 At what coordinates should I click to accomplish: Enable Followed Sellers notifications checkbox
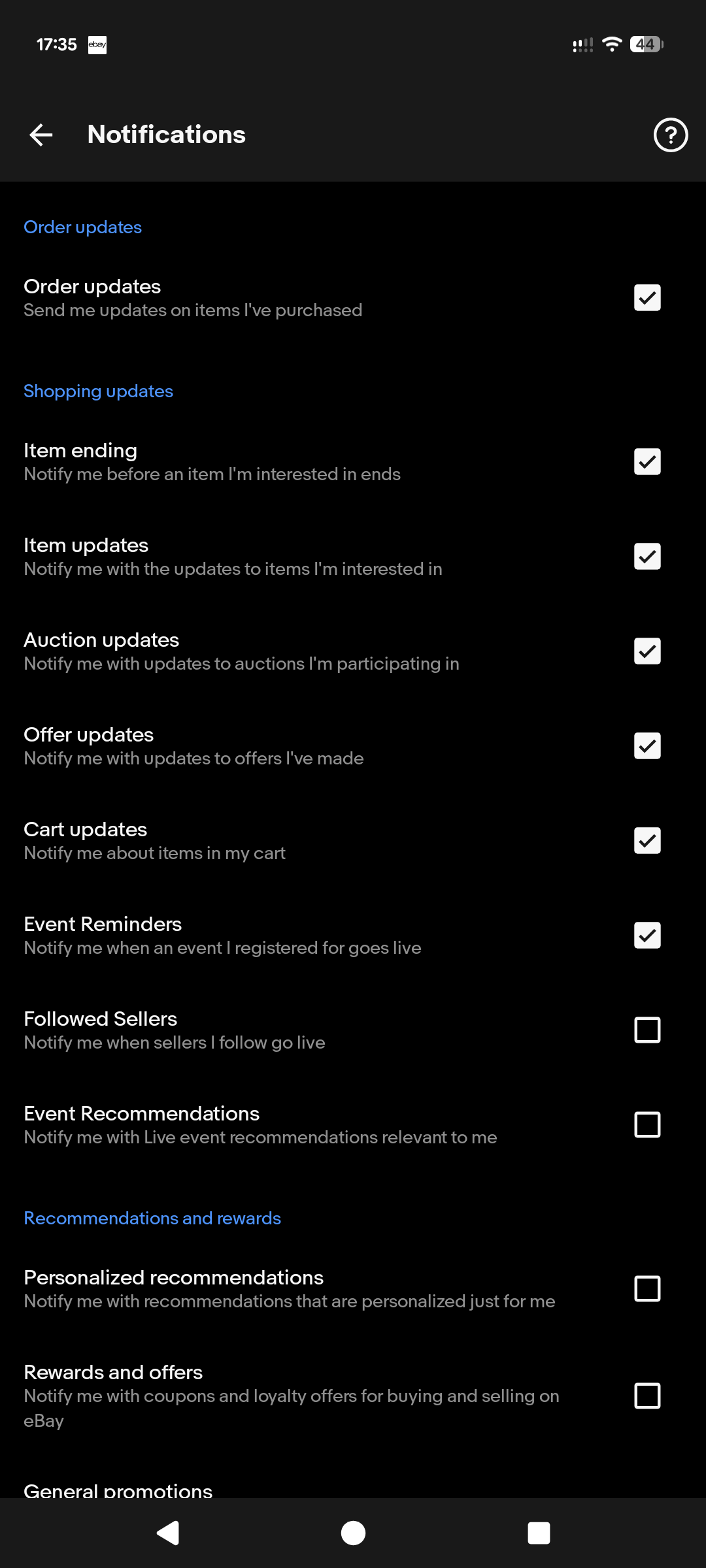pos(647,1030)
